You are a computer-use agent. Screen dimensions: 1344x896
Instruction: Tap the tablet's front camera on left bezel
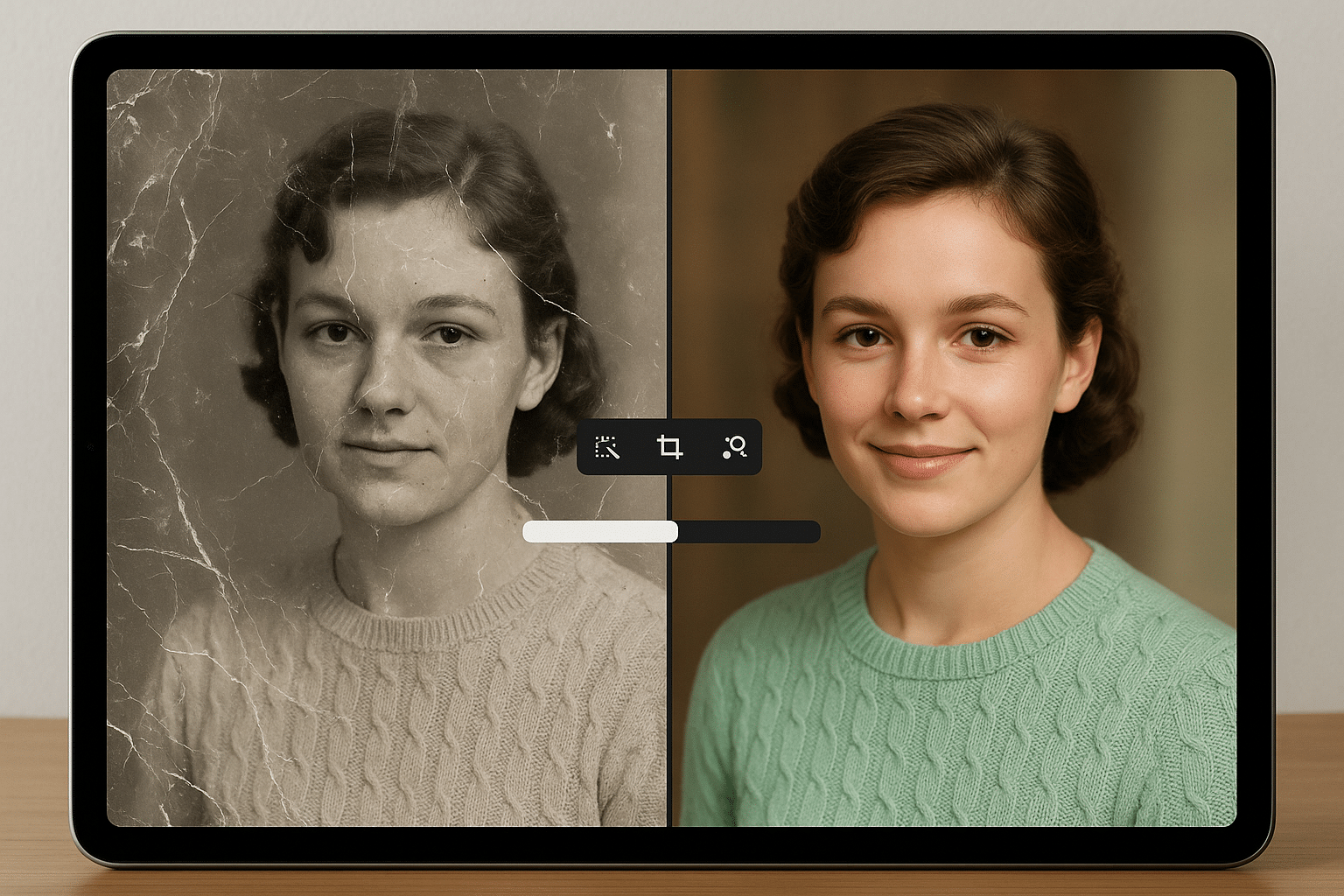coord(89,448)
